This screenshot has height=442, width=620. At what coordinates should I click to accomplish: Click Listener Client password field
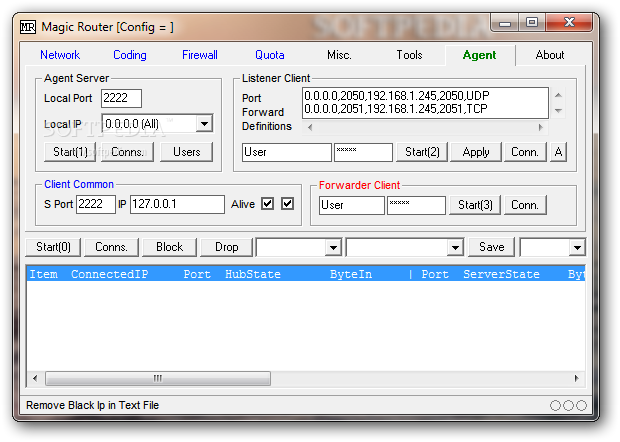coord(363,152)
